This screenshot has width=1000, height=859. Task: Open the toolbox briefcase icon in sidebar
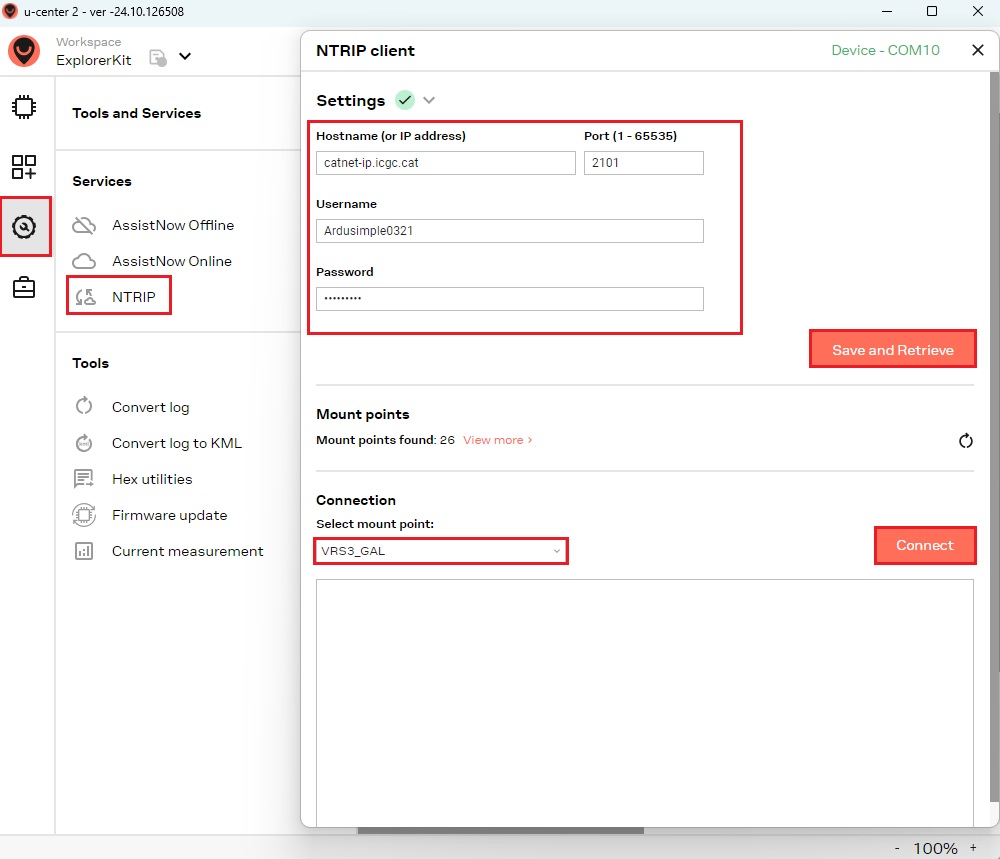tap(24, 288)
